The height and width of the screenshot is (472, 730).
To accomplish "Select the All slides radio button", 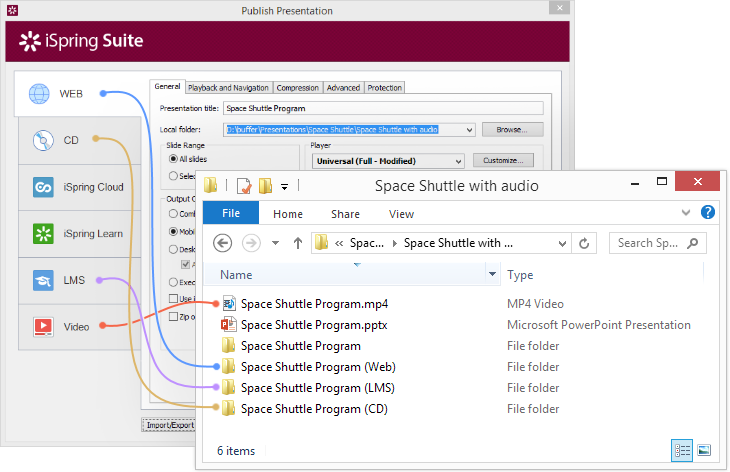I will [x=173, y=159].
